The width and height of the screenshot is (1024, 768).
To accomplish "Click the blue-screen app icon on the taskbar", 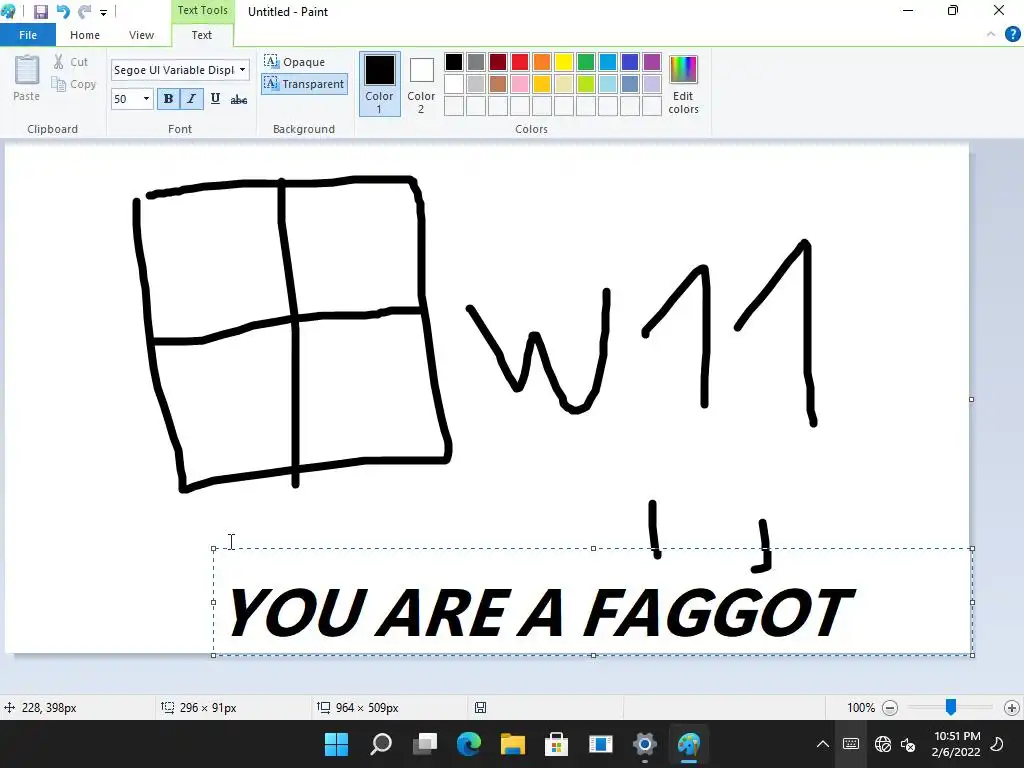I will (x=601, y=744).
